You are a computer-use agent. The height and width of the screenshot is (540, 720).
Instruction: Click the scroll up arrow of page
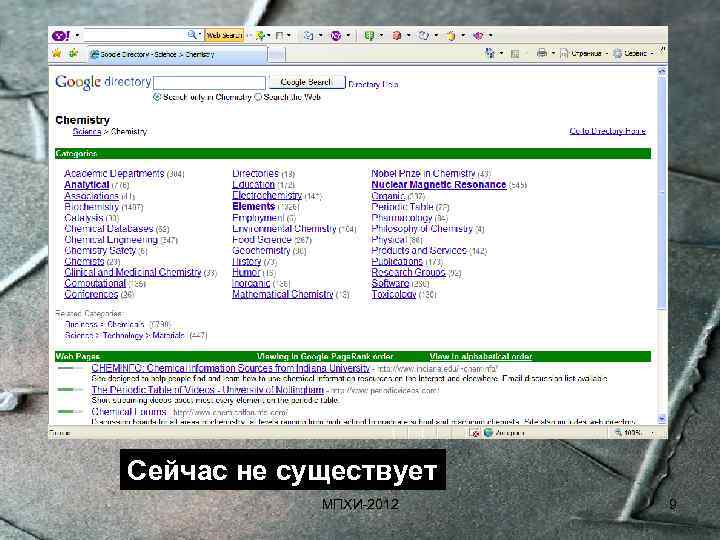coord(662,71)
